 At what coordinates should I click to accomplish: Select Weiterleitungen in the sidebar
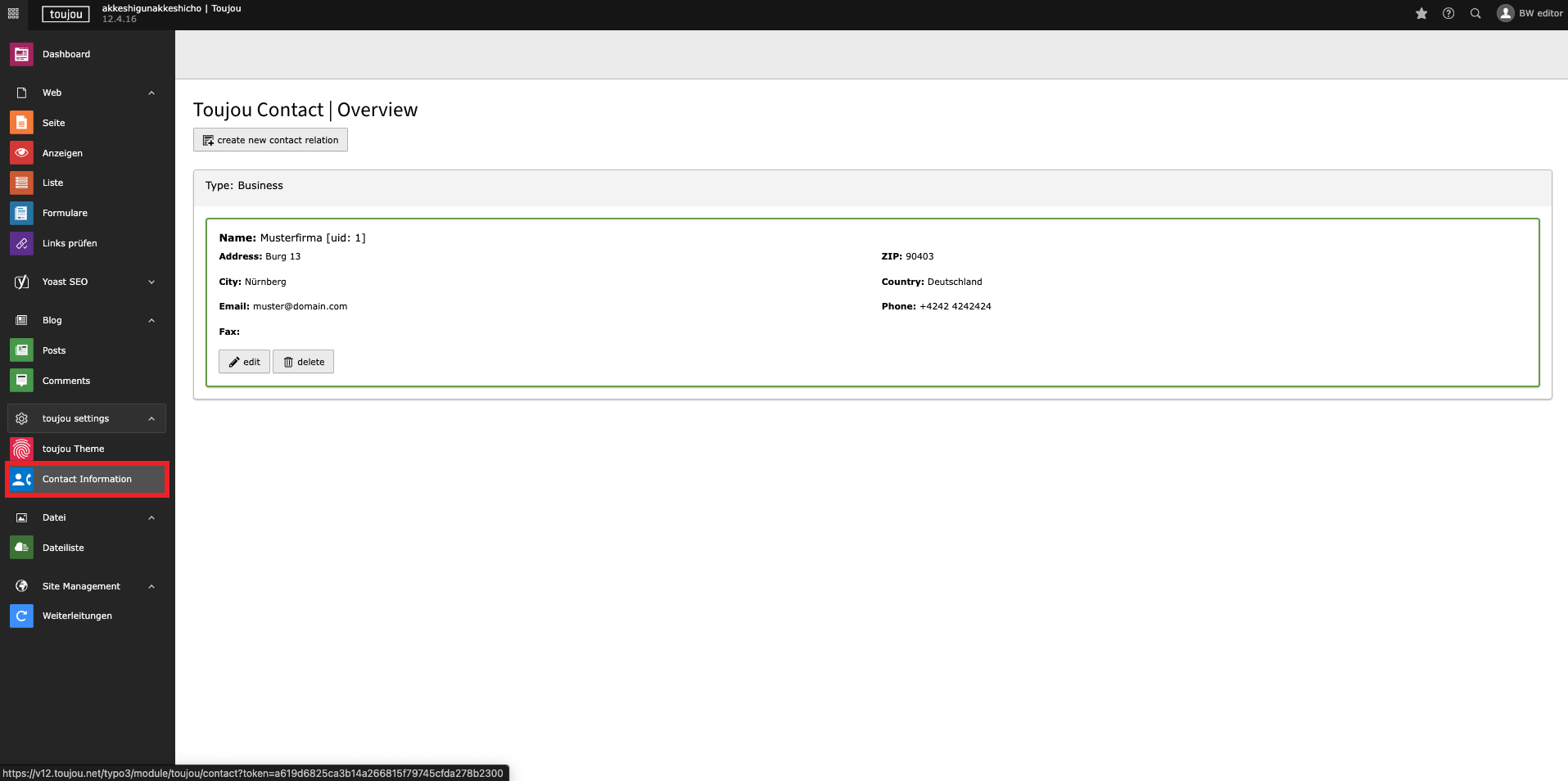[77, 616]
